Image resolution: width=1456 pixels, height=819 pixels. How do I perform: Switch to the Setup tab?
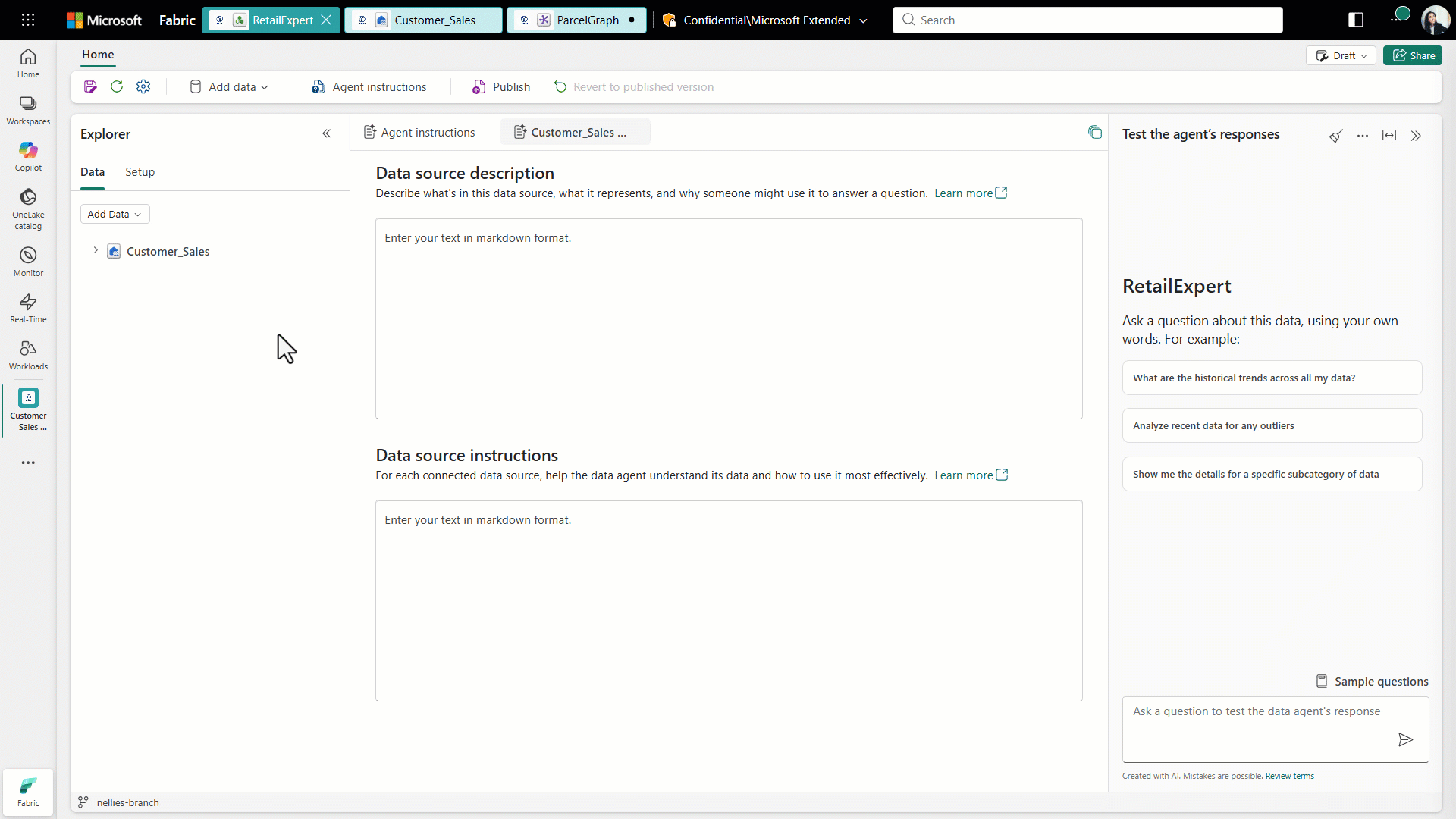click(140, 172)
